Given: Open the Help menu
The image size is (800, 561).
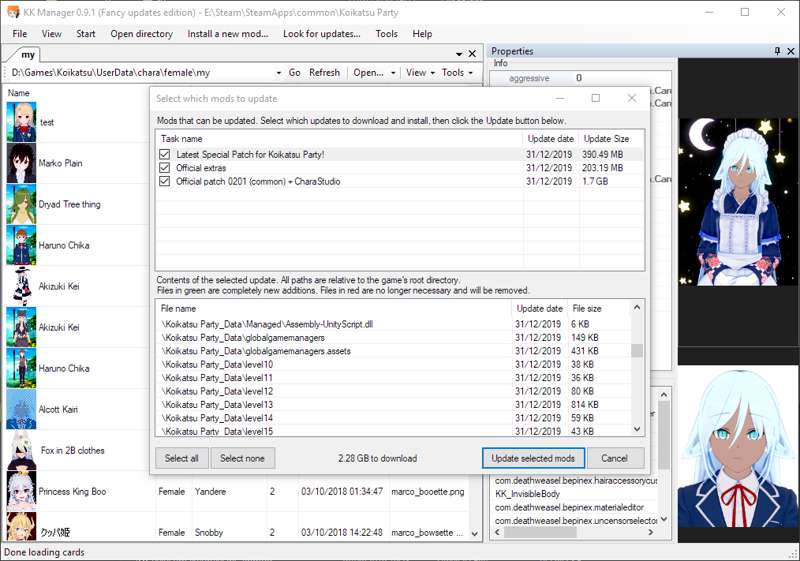Looking at the screenshot, I should 422,34.
